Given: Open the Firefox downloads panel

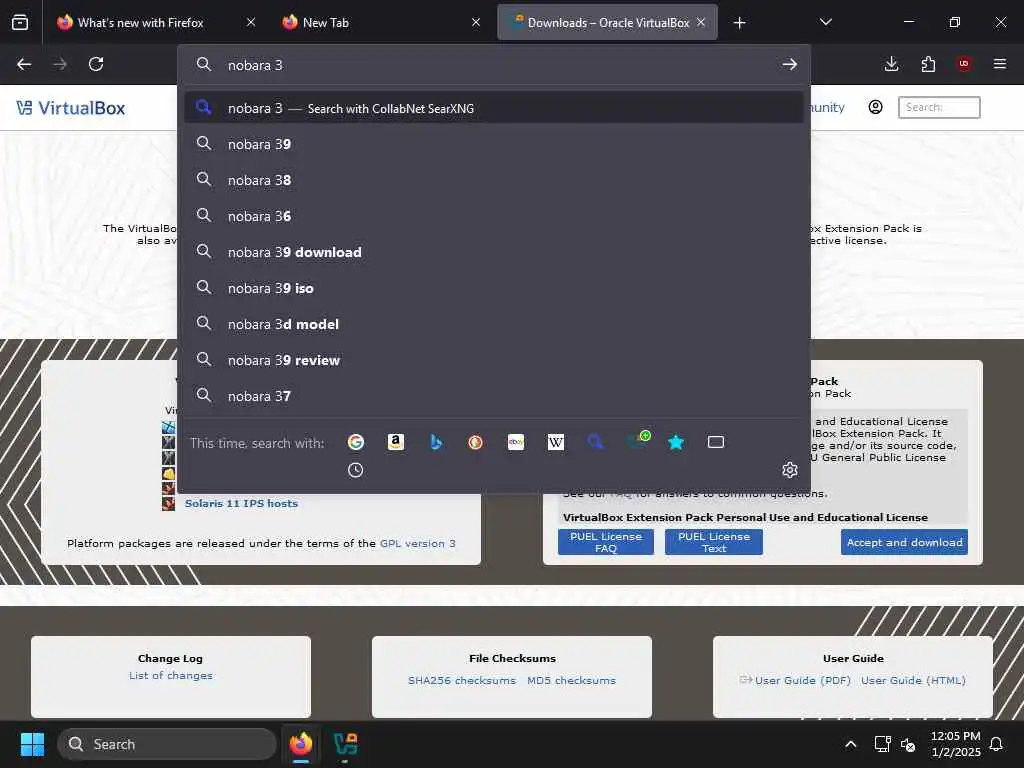Looking at the screenshot, I should [x=891, y=64].
